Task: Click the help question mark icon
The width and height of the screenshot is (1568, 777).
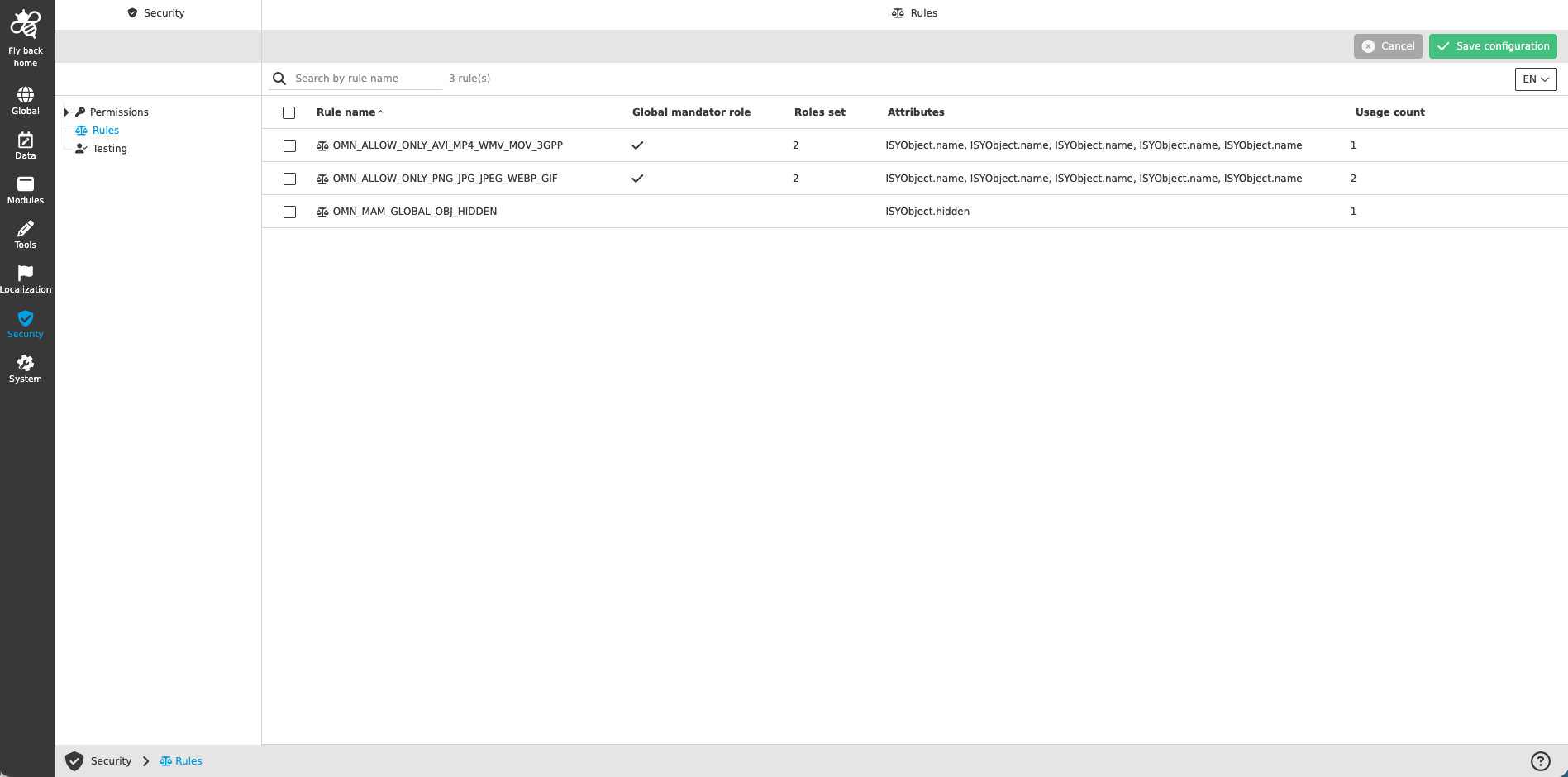Action: pos(1541,761)
